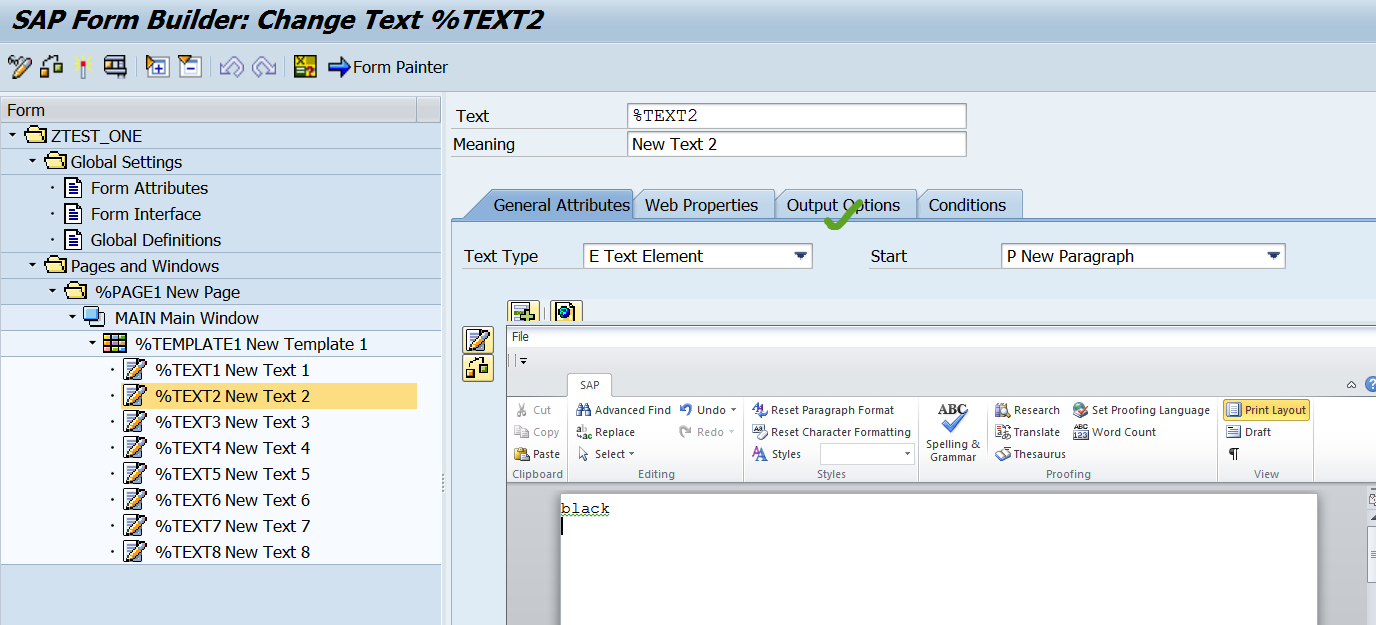Collapse the Global Settings folder
The height and width of the screenshot is (625, 1376).
33,162
